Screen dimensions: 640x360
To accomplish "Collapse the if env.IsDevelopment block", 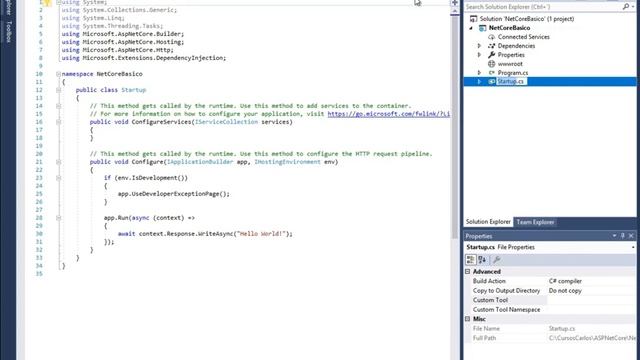I will (58, 178).
